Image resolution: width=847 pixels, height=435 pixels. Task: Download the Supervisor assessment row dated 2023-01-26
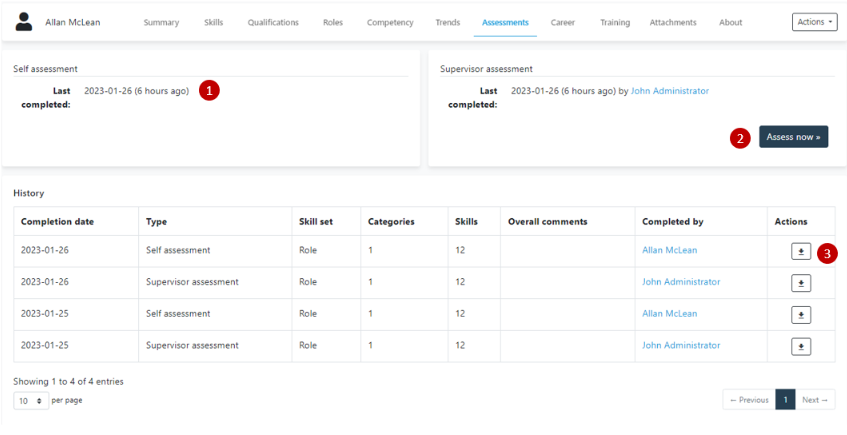point(801,283)
